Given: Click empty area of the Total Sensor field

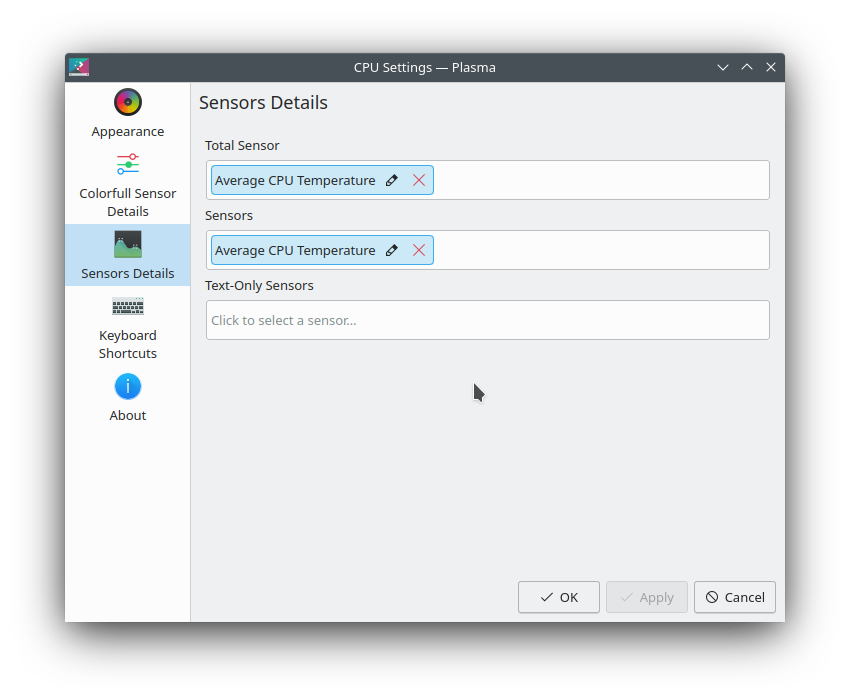Looking at the screenshot, I should [x=600, y=181].
